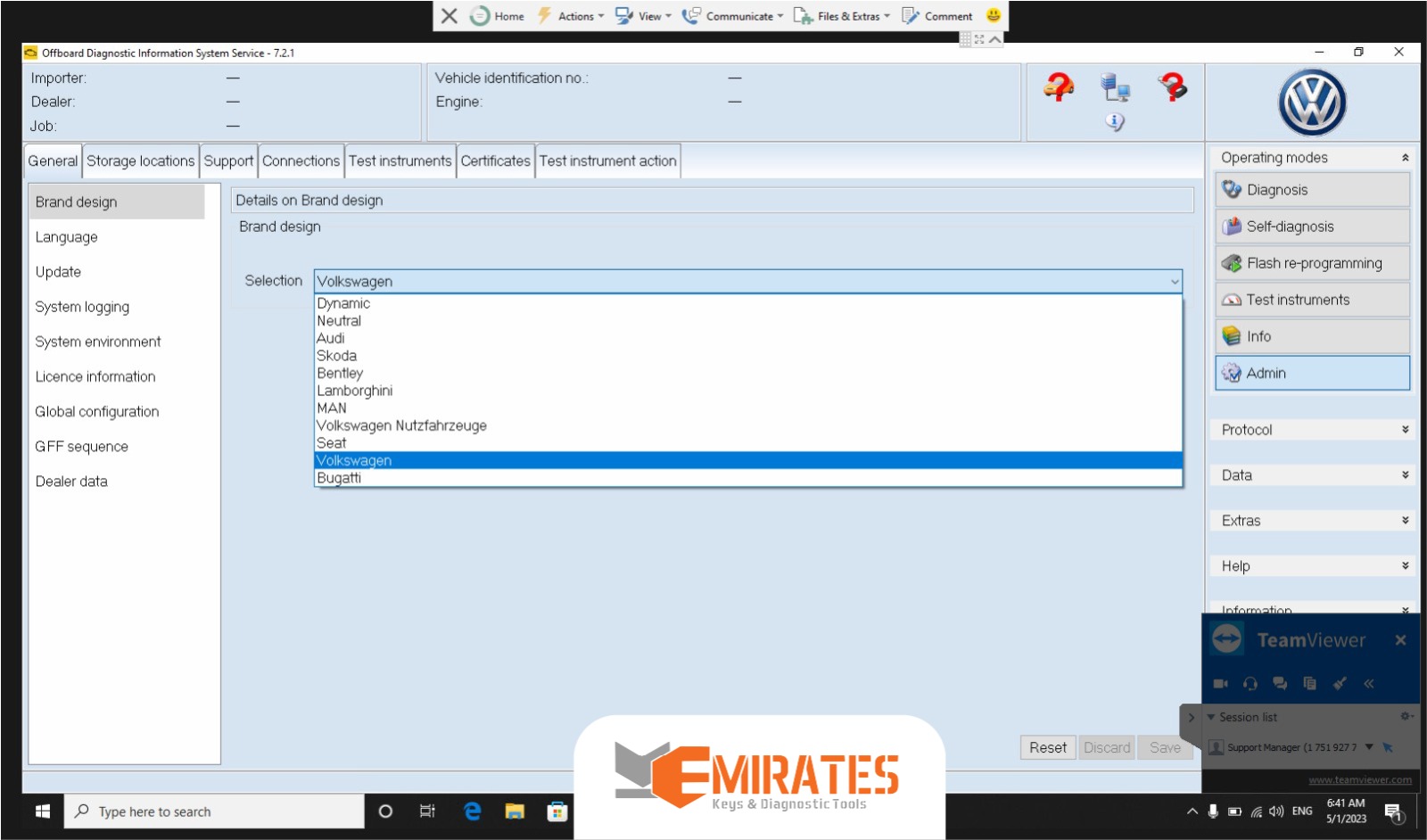The image size is (1427, 840).
Task: Open the Admin operating mode
Action: coord(1312,373)
